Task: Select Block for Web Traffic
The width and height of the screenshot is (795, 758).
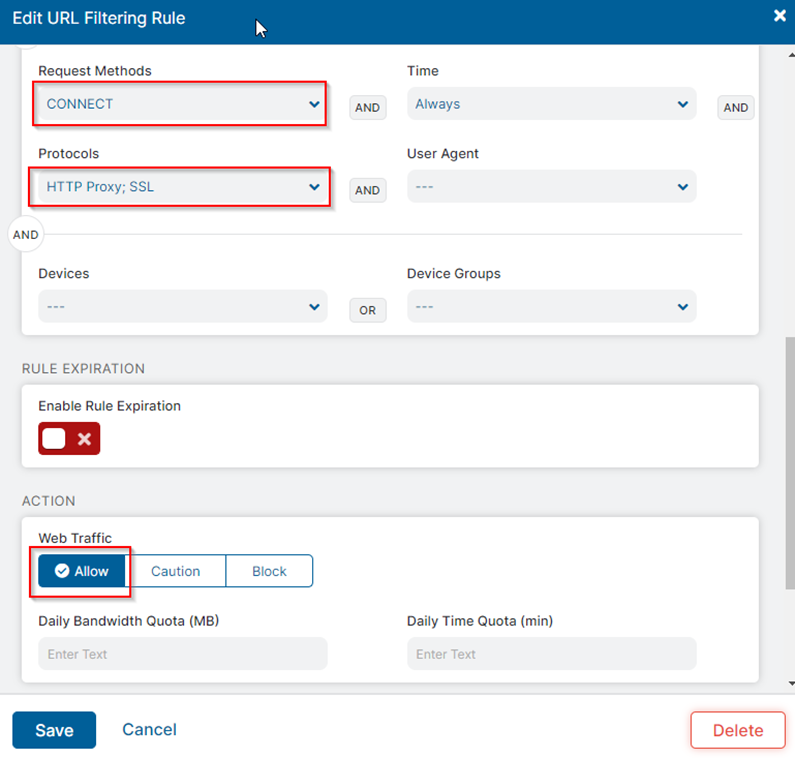Action: (x=269, y=571)
